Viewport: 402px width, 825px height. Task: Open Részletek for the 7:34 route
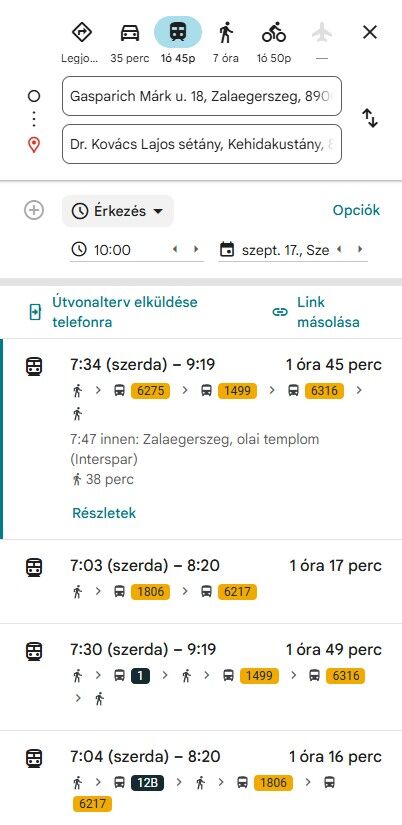coord(104,513)
